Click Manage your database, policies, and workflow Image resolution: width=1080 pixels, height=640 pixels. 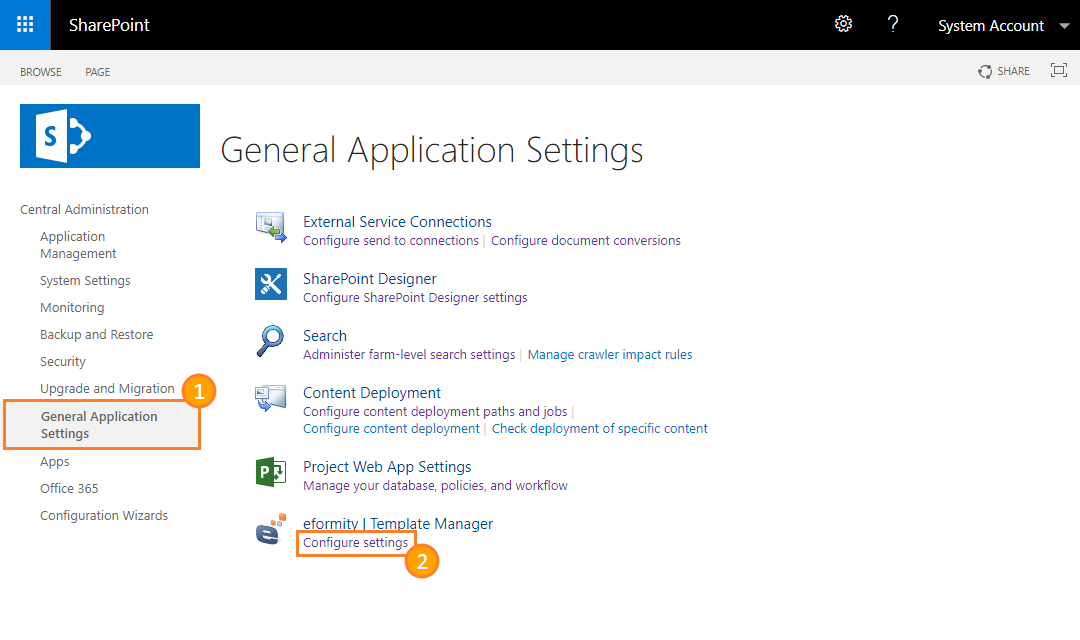[435, 486]
